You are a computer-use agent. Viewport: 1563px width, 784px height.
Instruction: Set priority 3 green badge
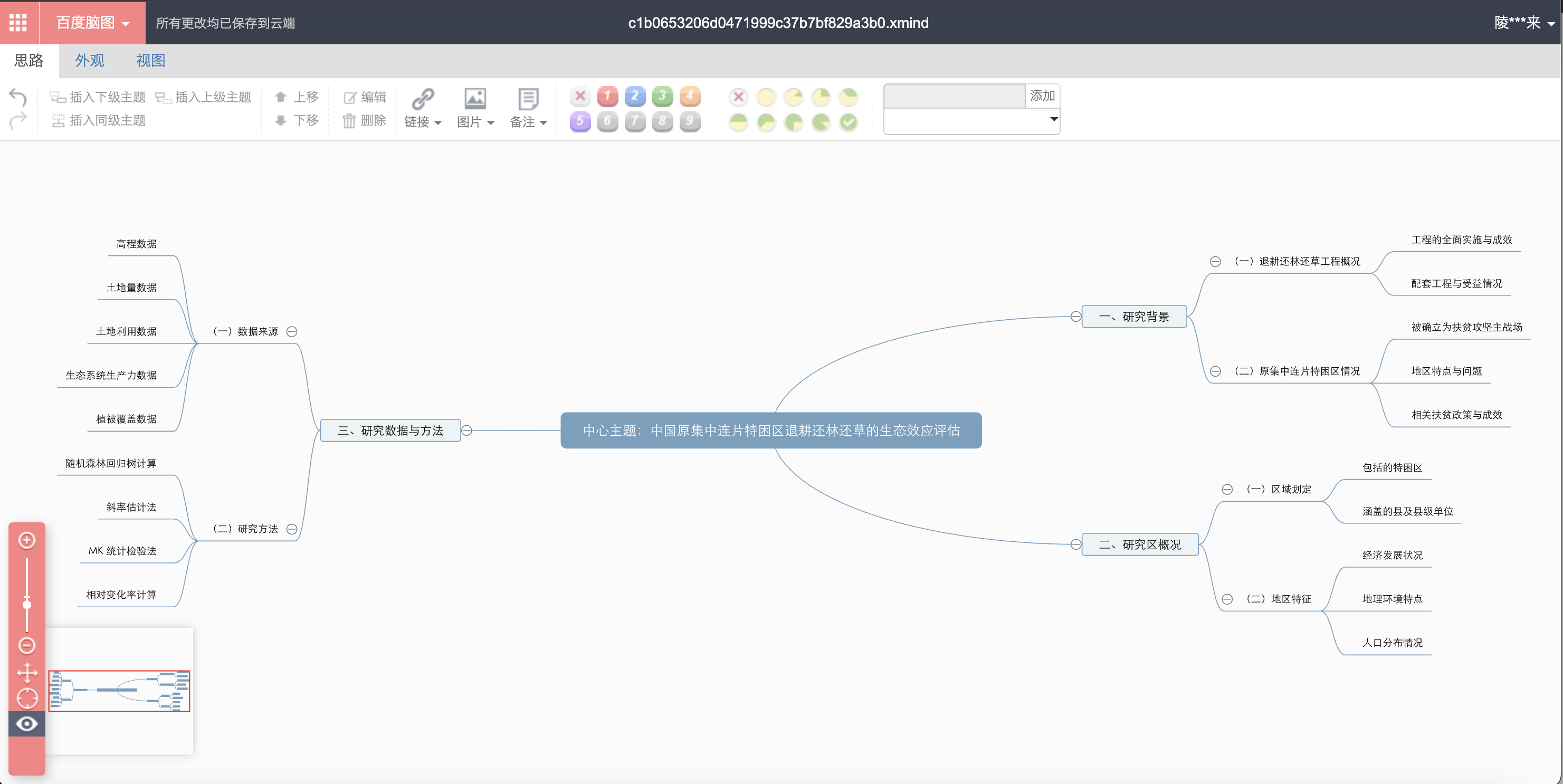point(662,96)
